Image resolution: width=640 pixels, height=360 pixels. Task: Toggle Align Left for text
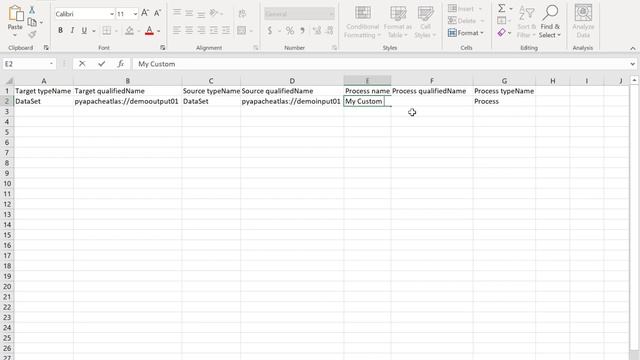click(177, 31)
